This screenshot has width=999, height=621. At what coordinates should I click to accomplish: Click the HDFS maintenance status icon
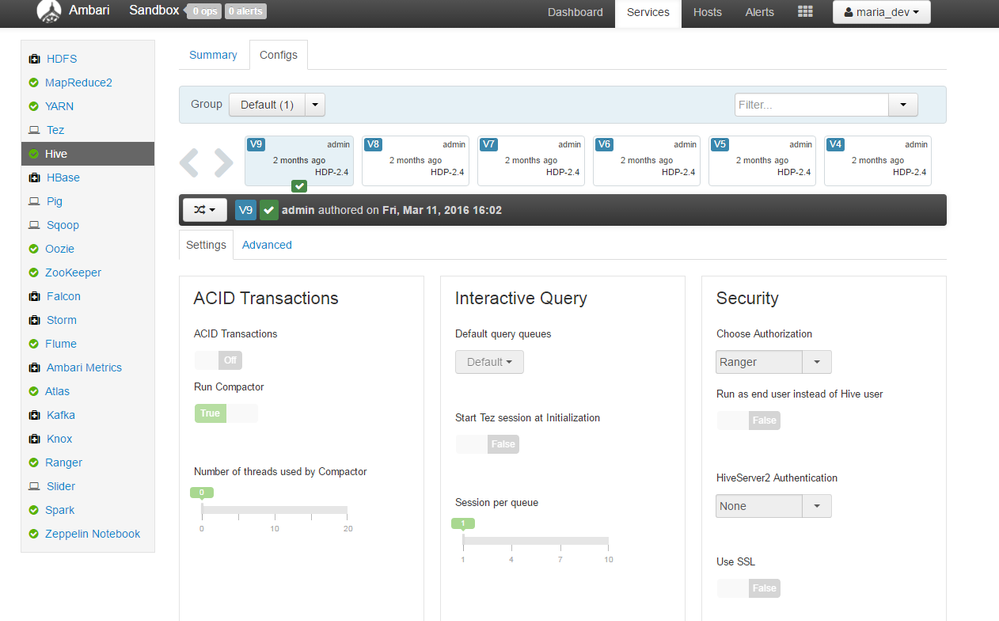pyautogui.click(x=34, y=59)
